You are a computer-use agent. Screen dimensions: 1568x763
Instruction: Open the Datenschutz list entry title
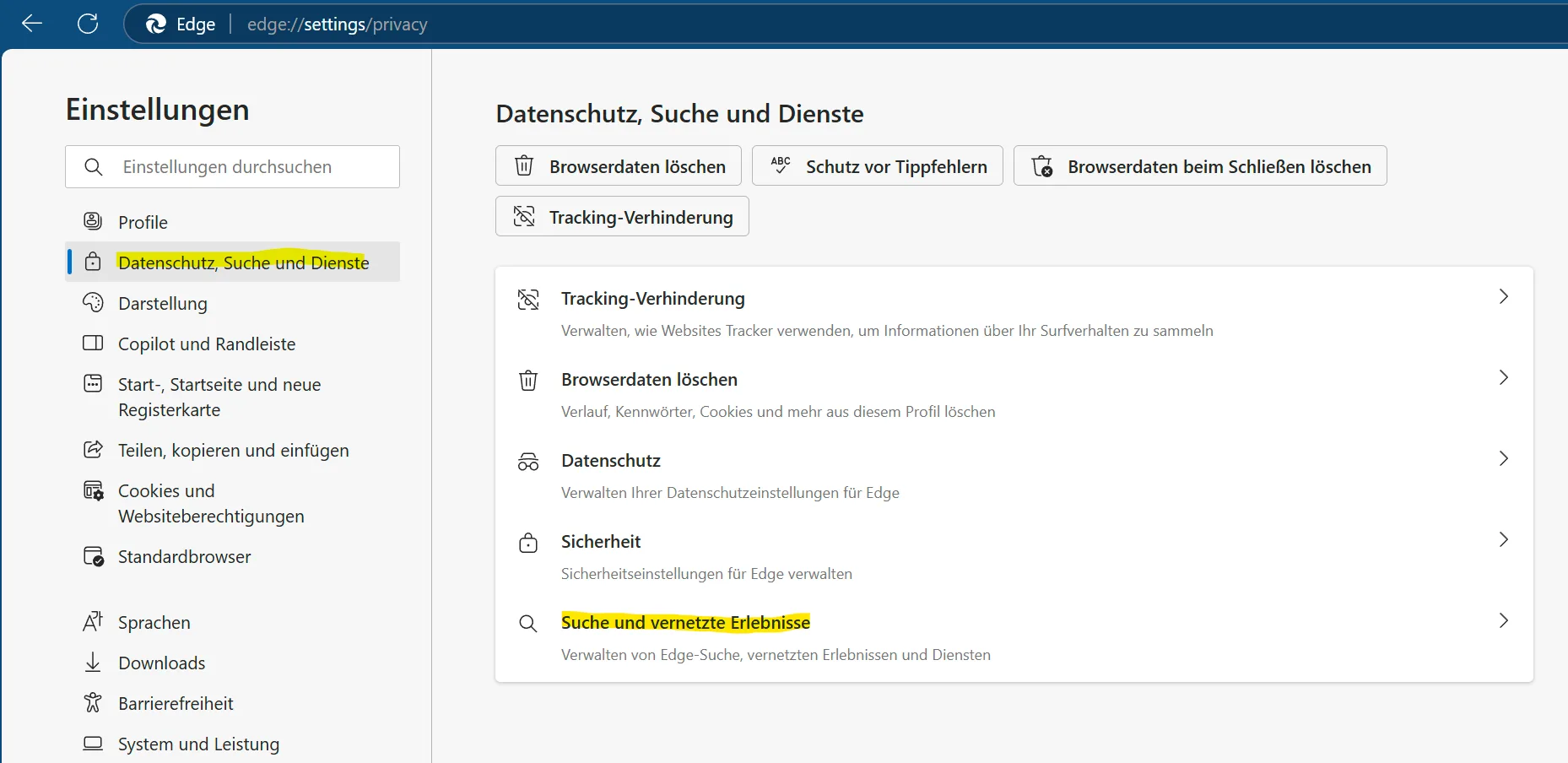tap(611, 461)
